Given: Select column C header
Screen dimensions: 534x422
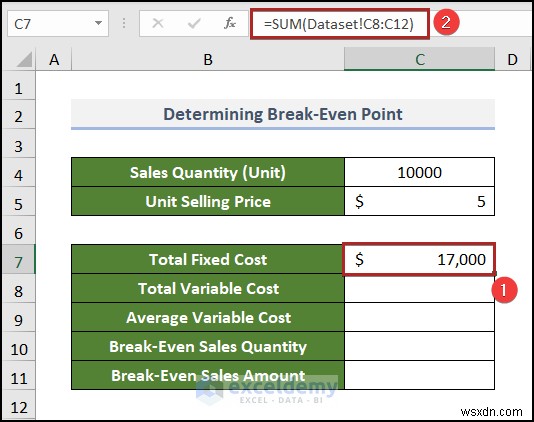Looking at the screenshot, I should [420, 60].
